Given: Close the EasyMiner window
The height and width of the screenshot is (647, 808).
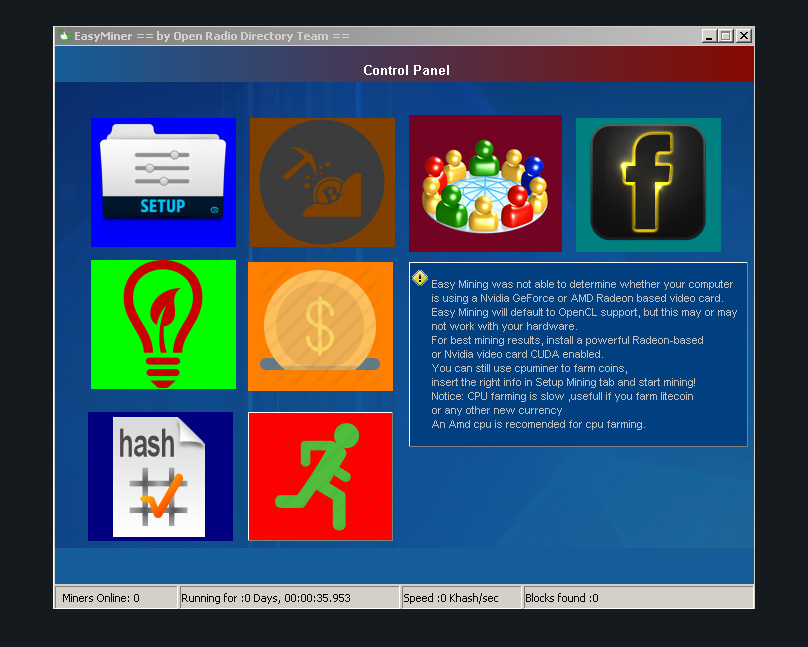Looking at the screenshot, I should pos(744,36).
